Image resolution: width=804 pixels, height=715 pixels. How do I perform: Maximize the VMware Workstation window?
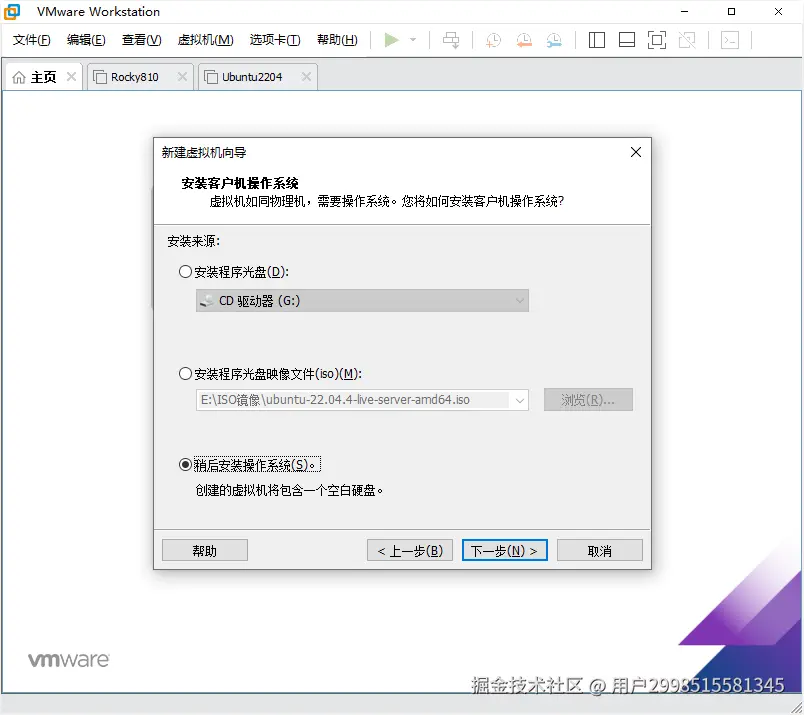point(731,11)
